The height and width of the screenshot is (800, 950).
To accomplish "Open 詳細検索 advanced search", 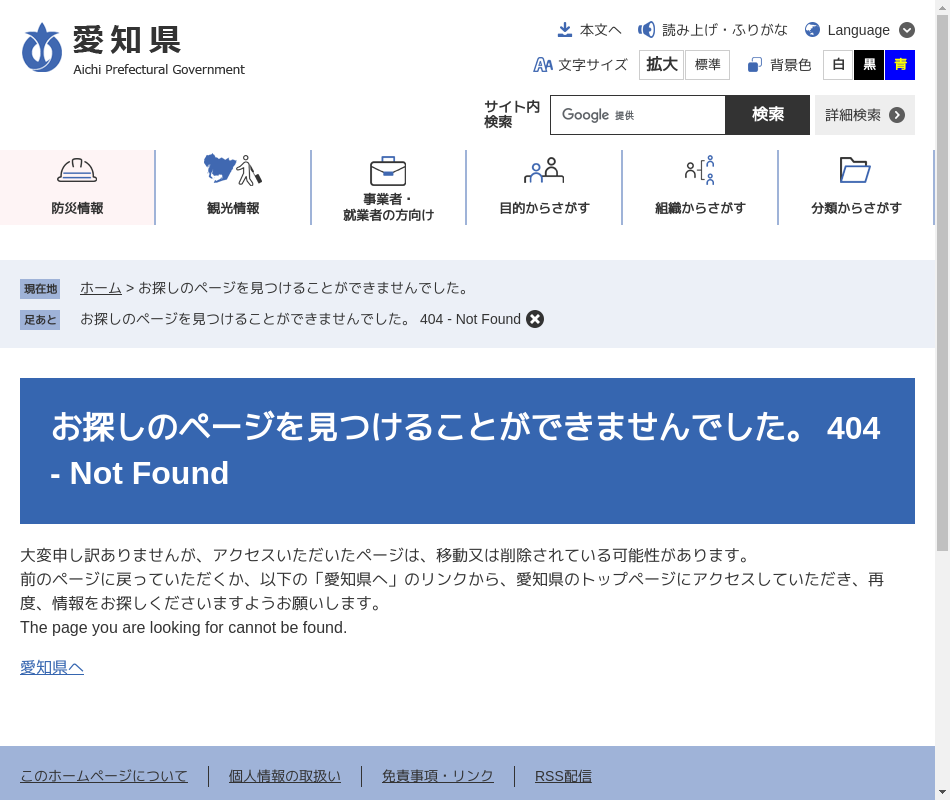I will (865, 115).
